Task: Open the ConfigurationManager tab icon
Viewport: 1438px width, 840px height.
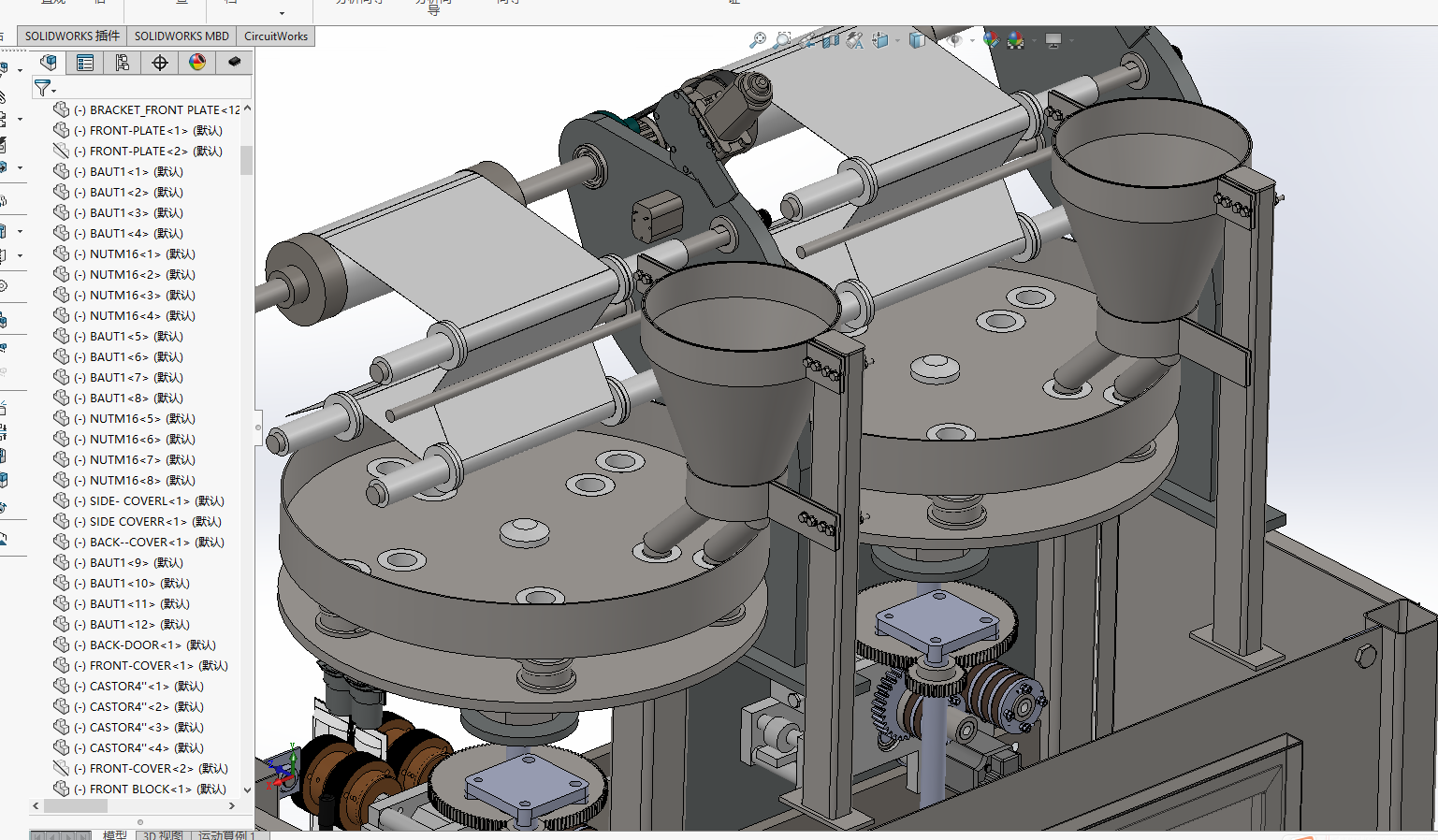Action: (x=123, y=63)
